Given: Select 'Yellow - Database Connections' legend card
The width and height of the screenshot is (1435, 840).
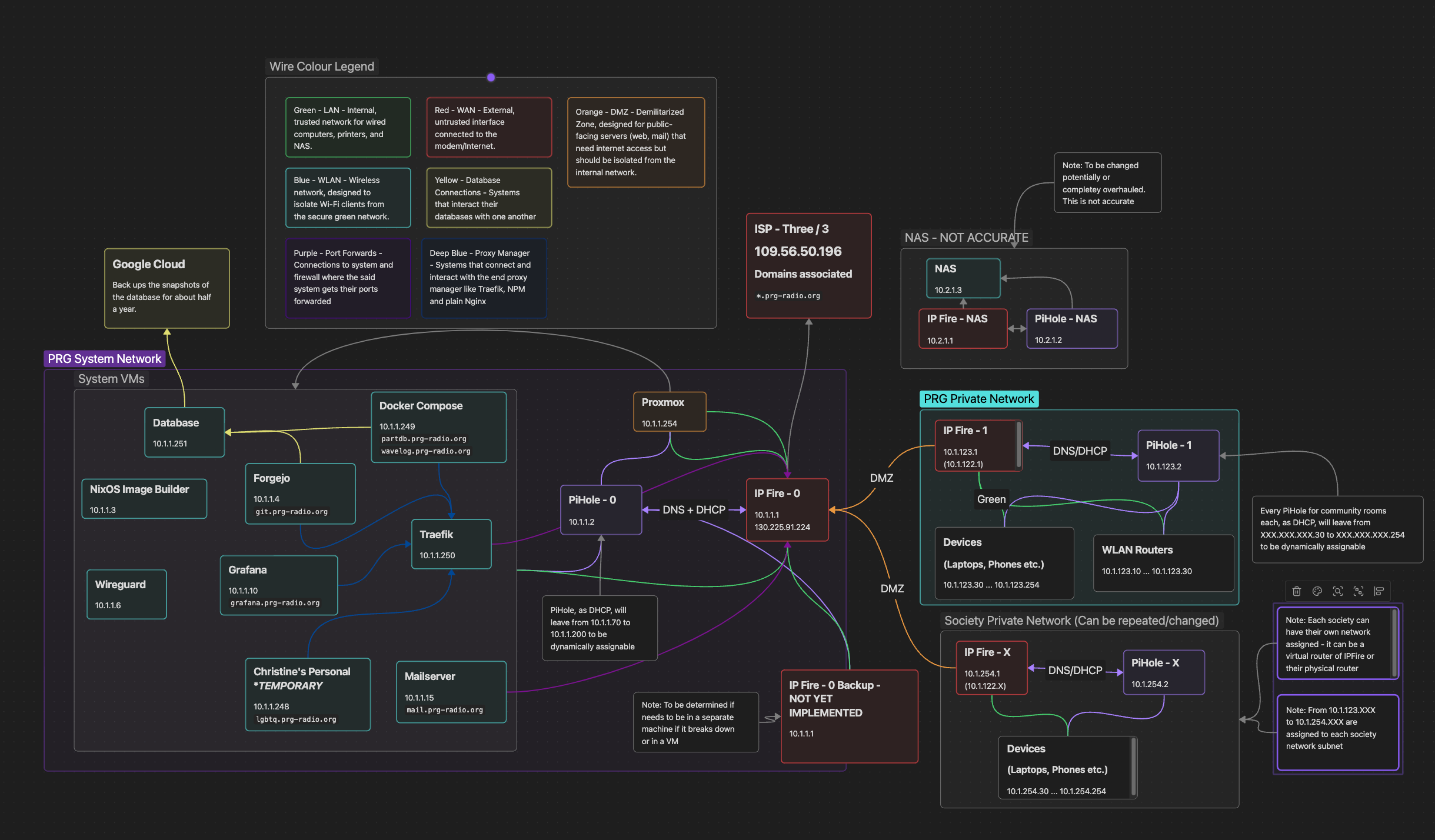Looking at the screenshot, I should 489,198.
